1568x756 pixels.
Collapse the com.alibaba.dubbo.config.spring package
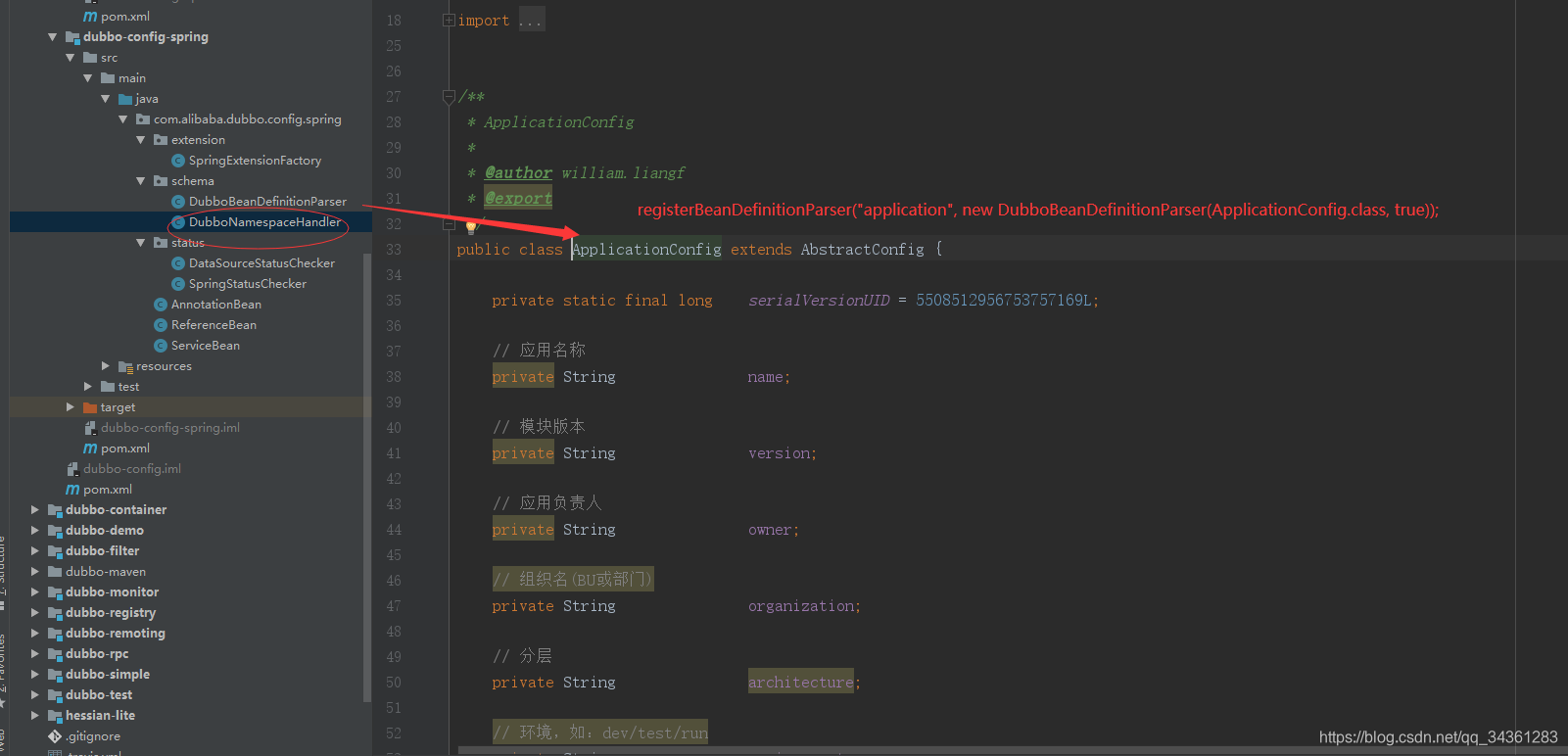(123, 119)
